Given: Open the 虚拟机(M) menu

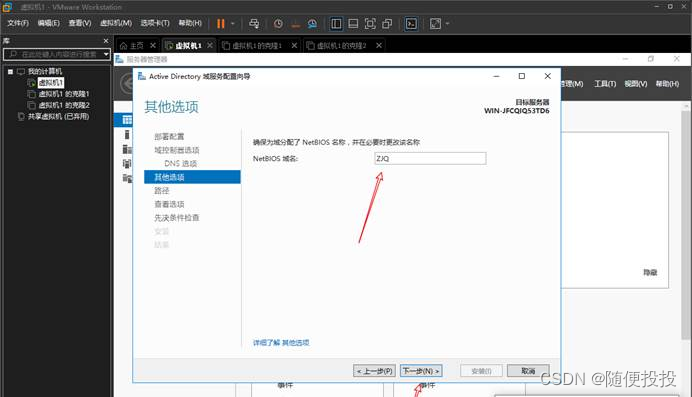Looking at the screenshot, I should tap(116, 23).
